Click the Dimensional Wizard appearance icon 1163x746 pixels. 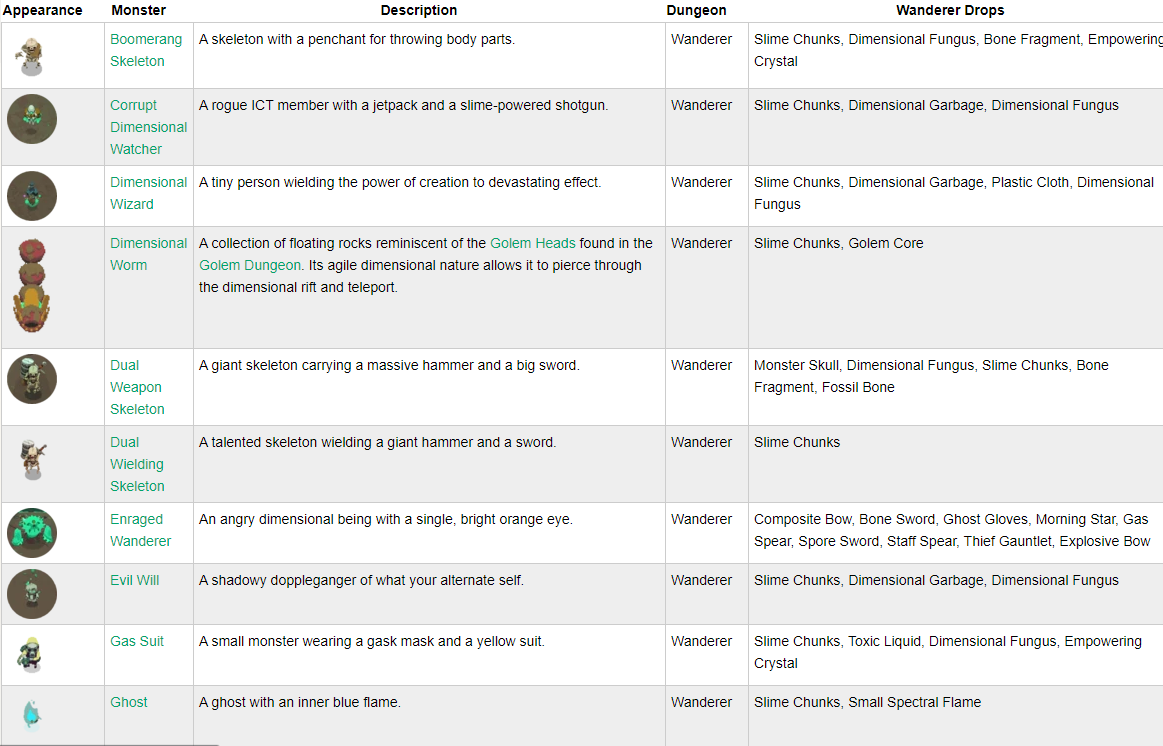(32, 195)
